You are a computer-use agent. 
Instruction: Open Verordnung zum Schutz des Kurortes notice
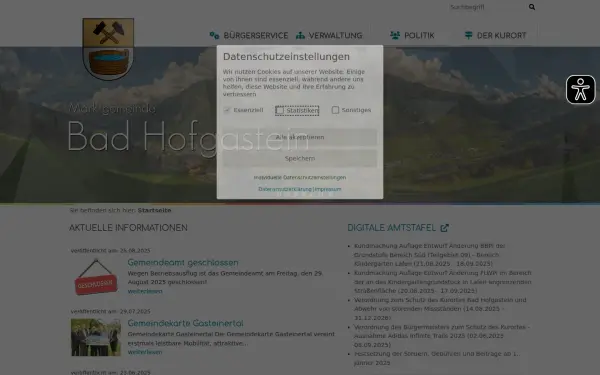pos(440,309)
